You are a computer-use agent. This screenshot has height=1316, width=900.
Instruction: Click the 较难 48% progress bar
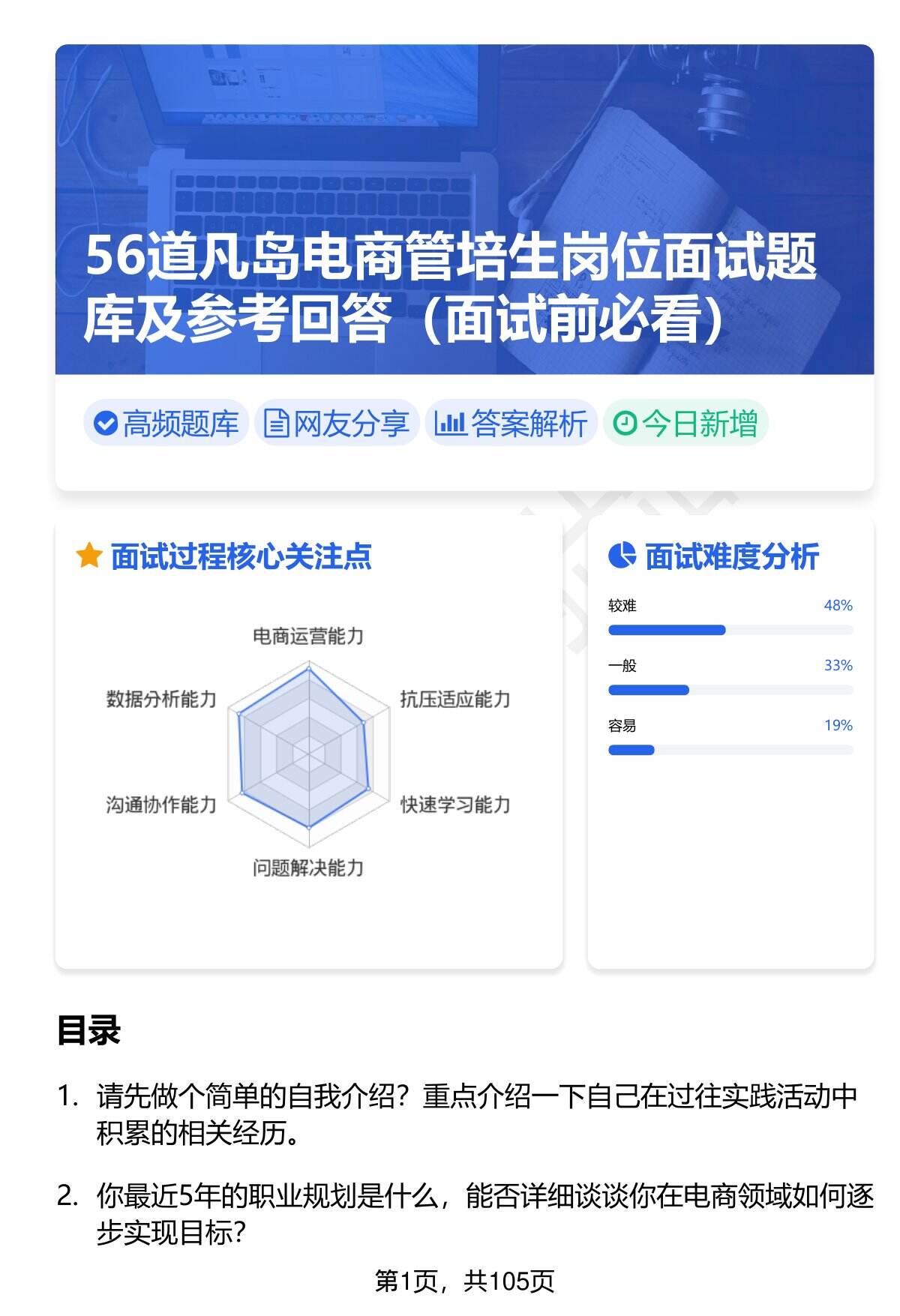tap(730, 630)
